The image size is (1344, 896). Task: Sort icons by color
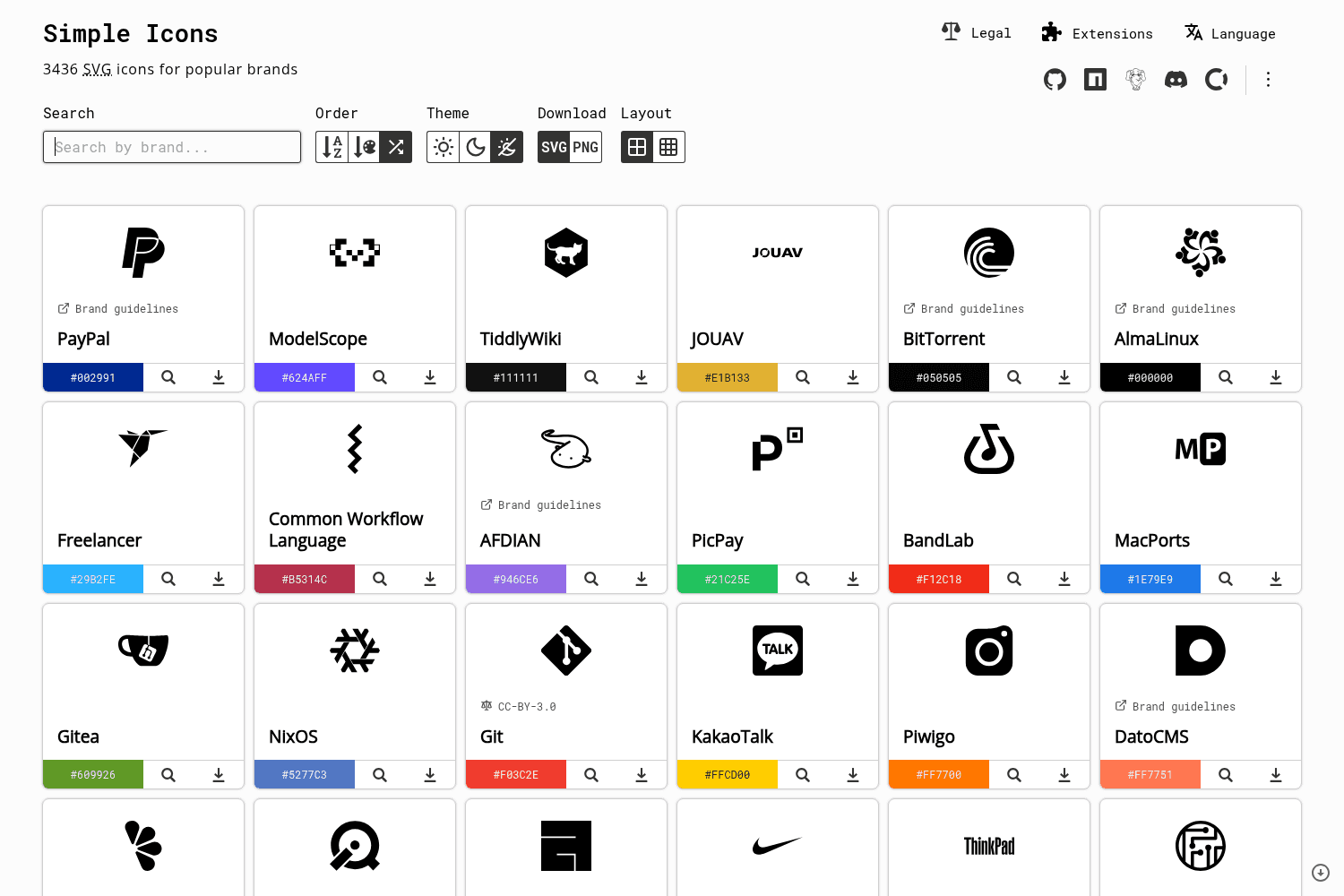364,147
